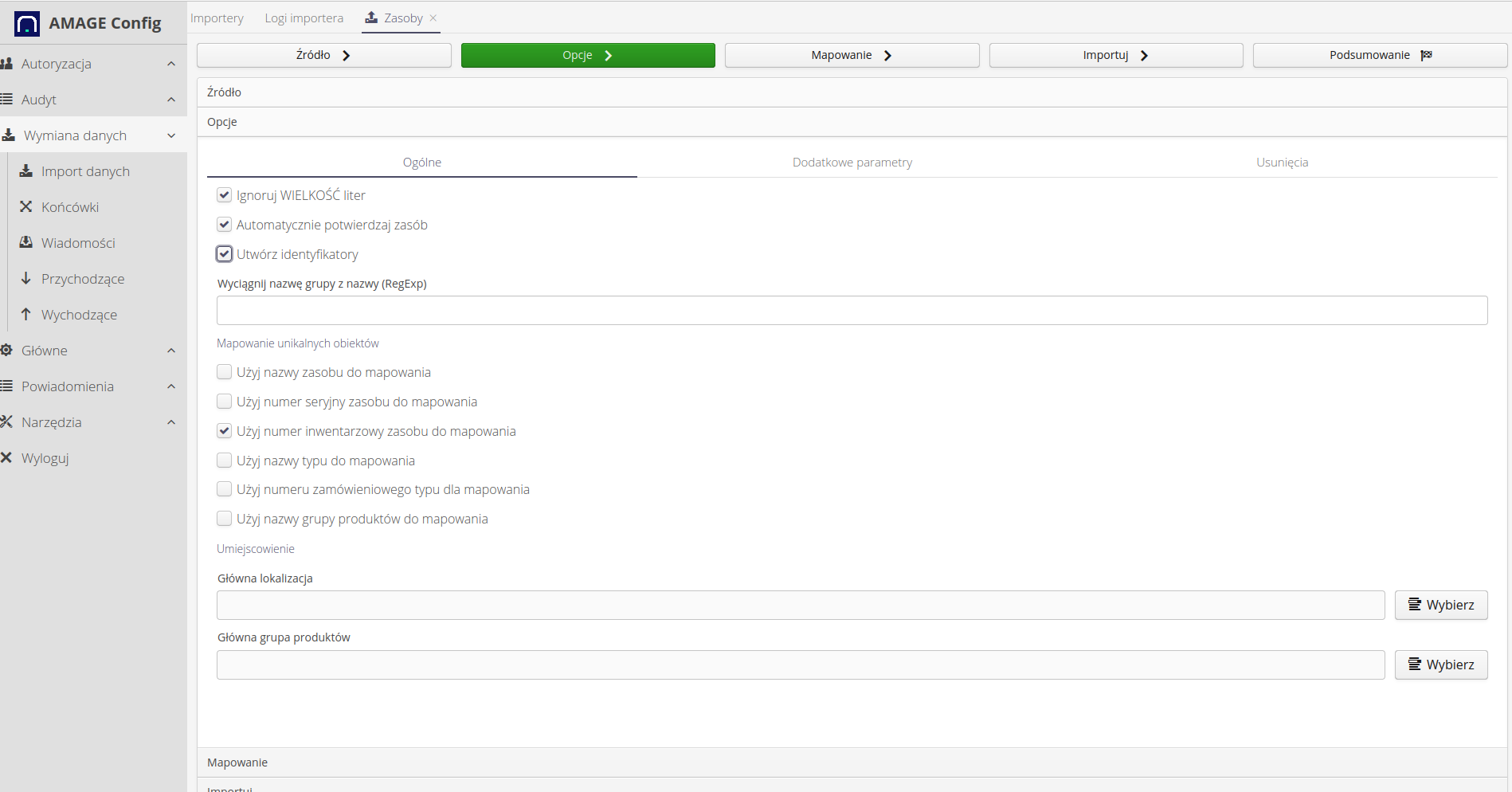Click the RegExp group name input field
Viewport: 1512px width, 792px height.
point(851,311)
